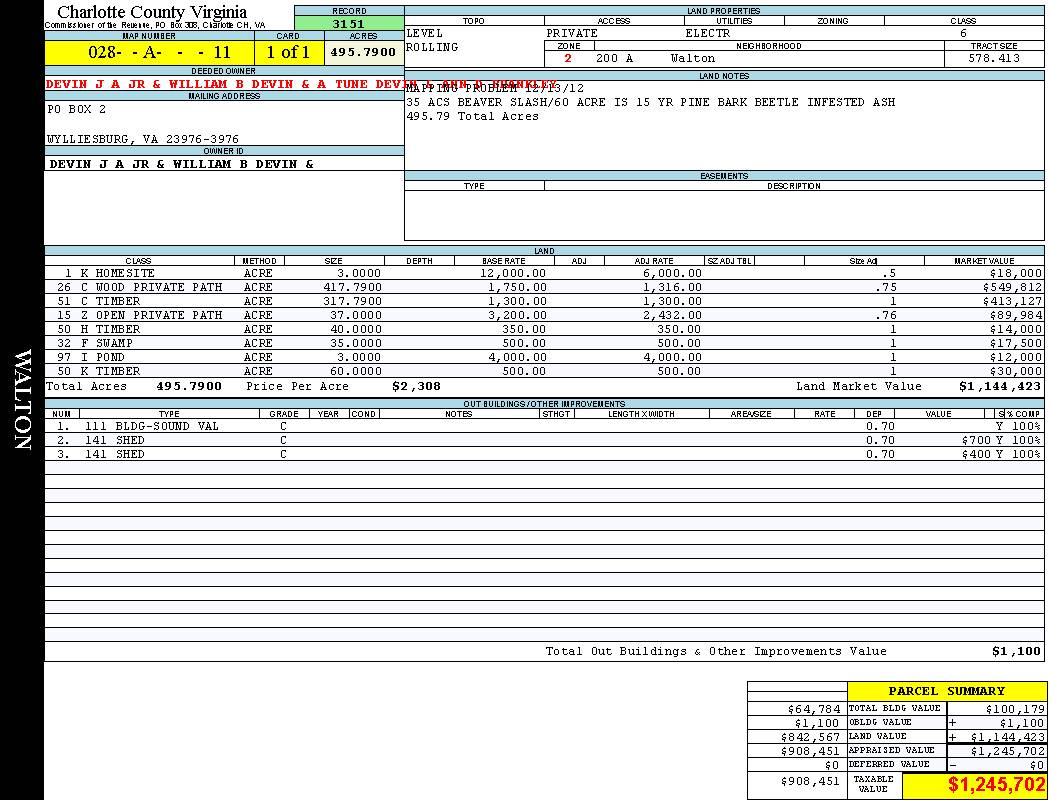Select the HOMESITE land row

(125, 273)
